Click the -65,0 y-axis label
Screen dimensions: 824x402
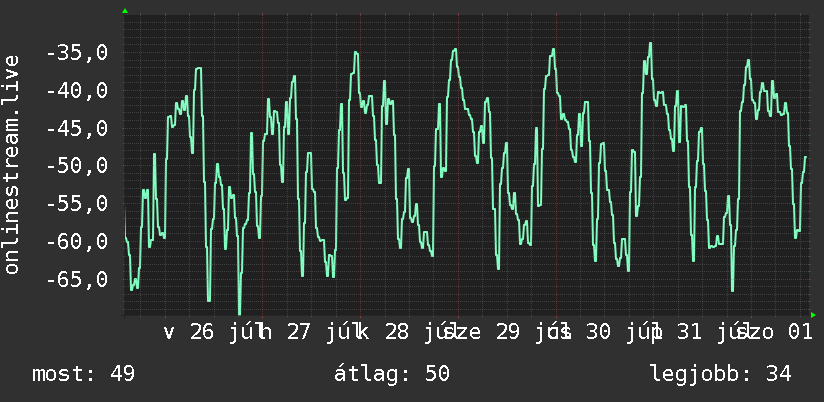pos(77,280)
